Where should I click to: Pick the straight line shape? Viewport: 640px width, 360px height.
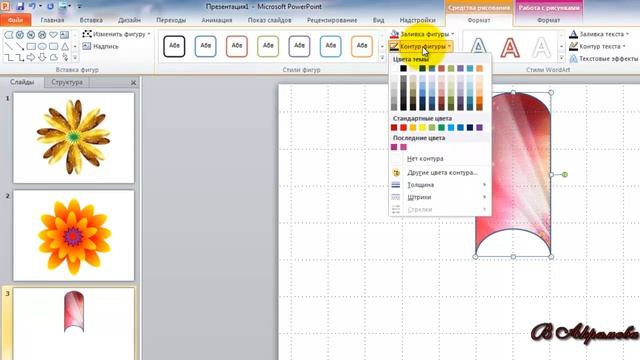click(x=9, y=47)
